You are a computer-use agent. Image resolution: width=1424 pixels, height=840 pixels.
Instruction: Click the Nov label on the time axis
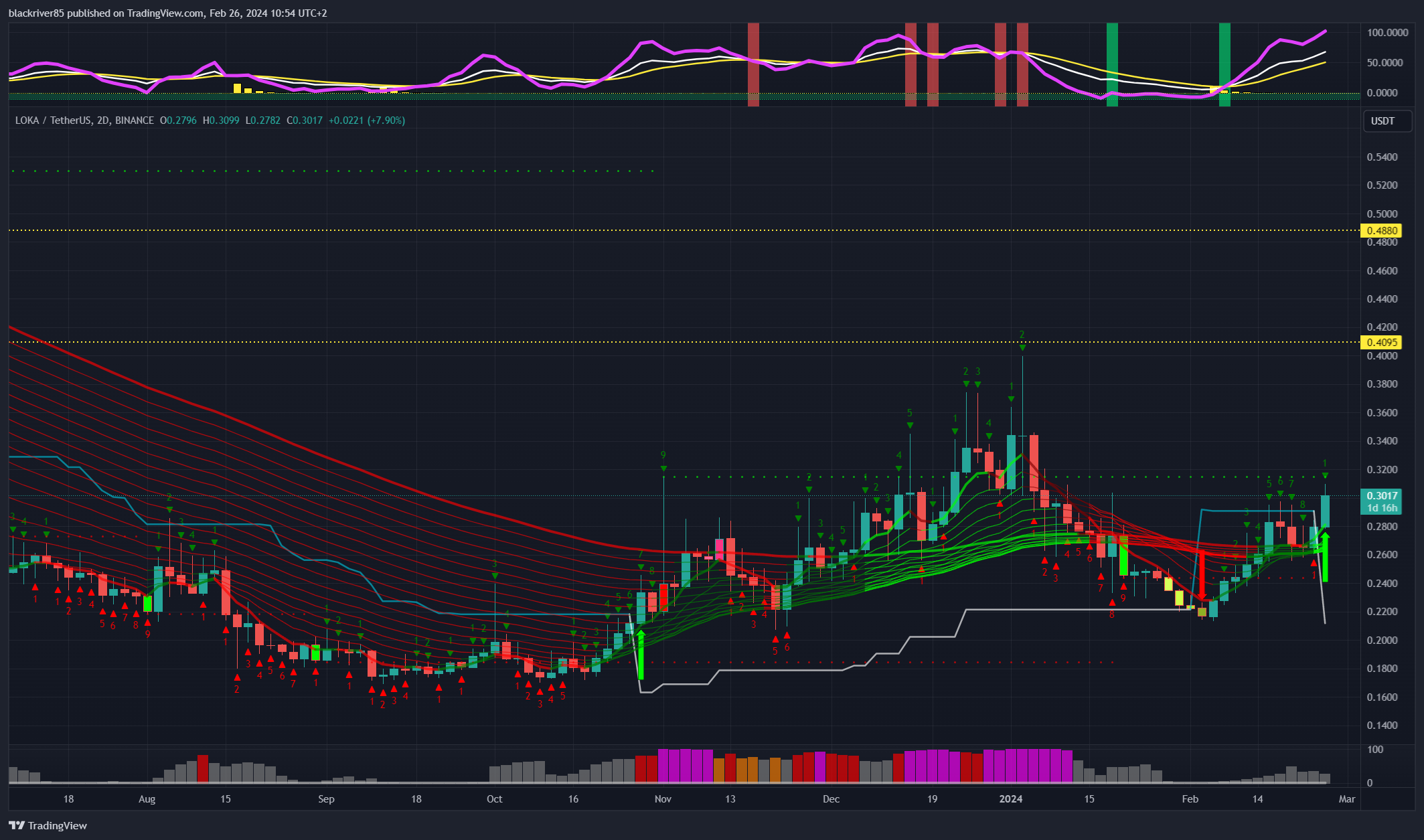pyautogui.click(x=663, y=799)
